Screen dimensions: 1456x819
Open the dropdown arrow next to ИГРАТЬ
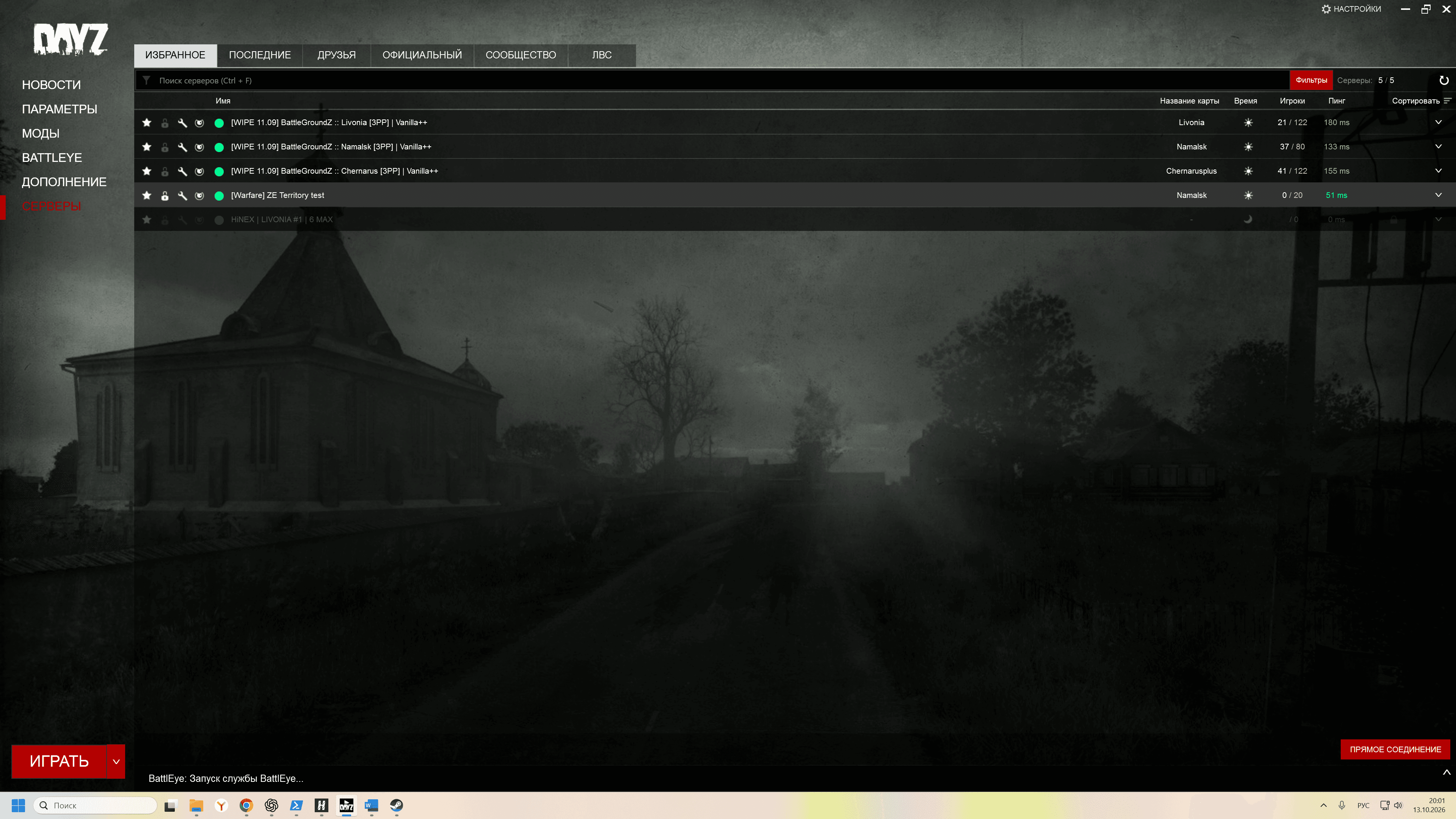[x=116, y=761]
